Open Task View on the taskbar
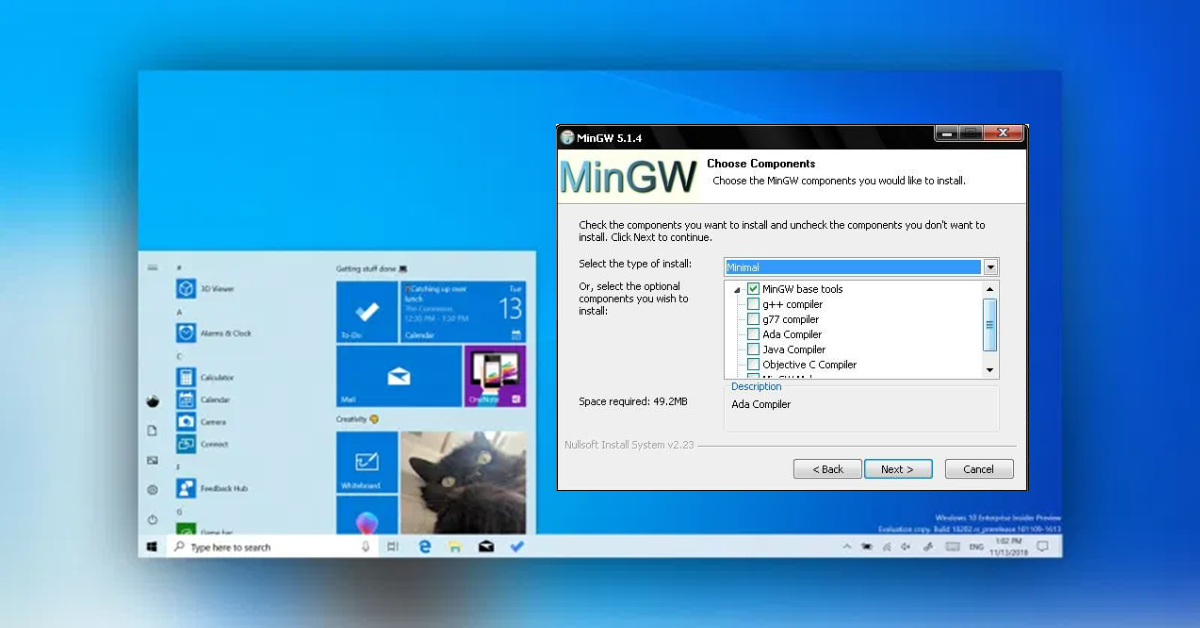 [393, 547]
